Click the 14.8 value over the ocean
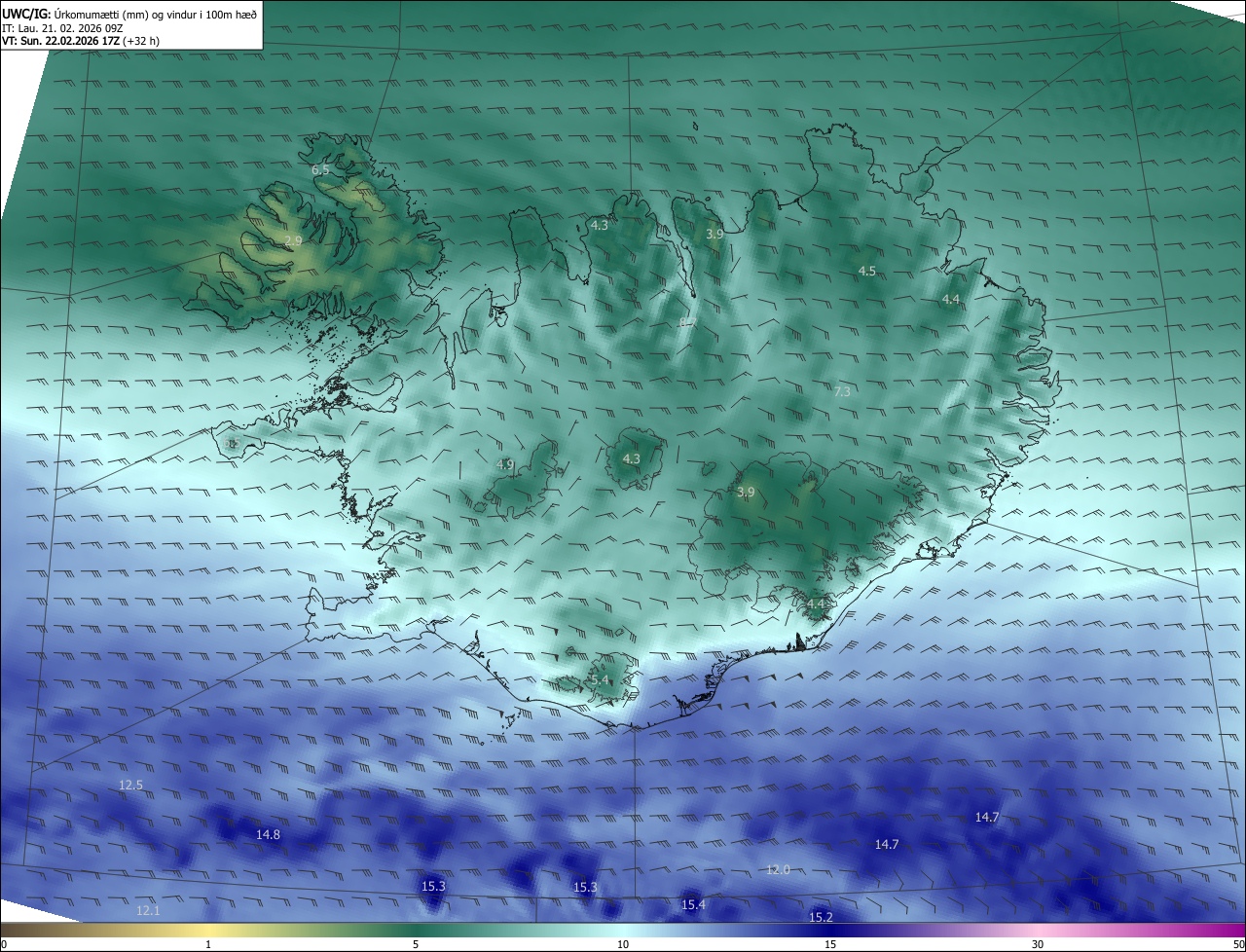The height and width of the screenshot is (952, 1246). click(x=268, y=835)
